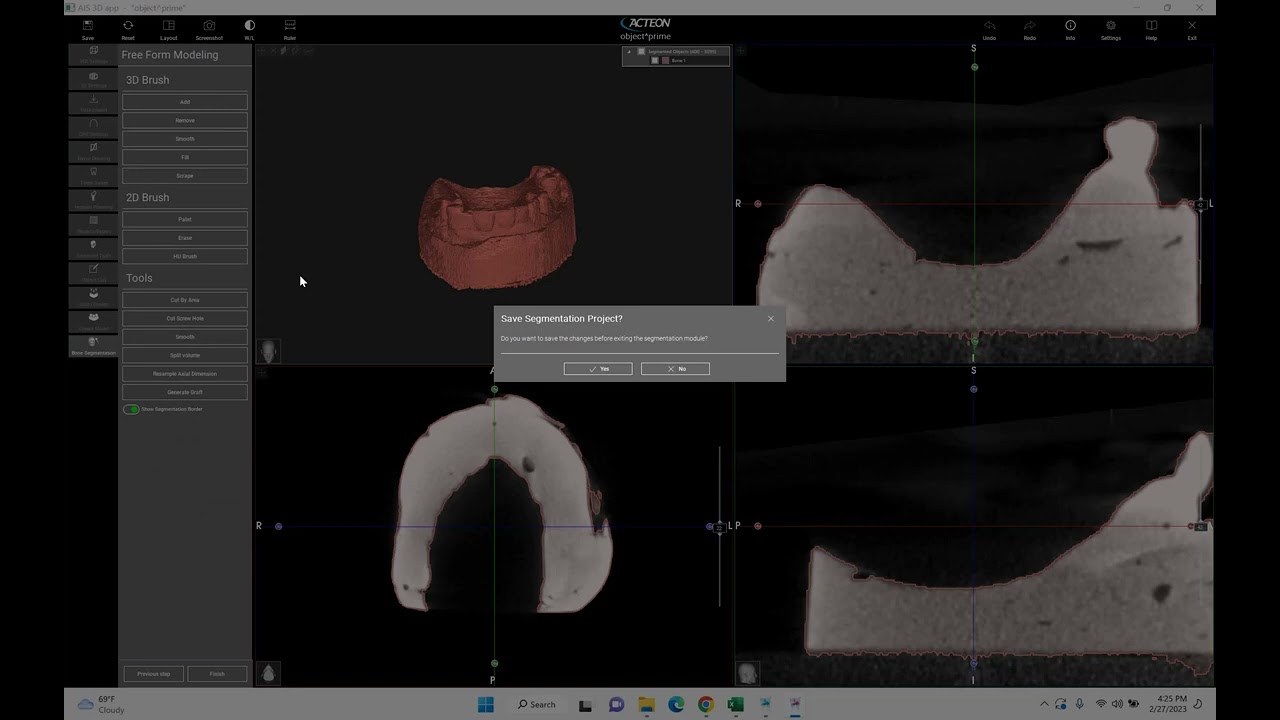The height and width of the screenshot is (720, 1280).
Task: Click the Bone 1 color swatch
Action: pos(665,60)
